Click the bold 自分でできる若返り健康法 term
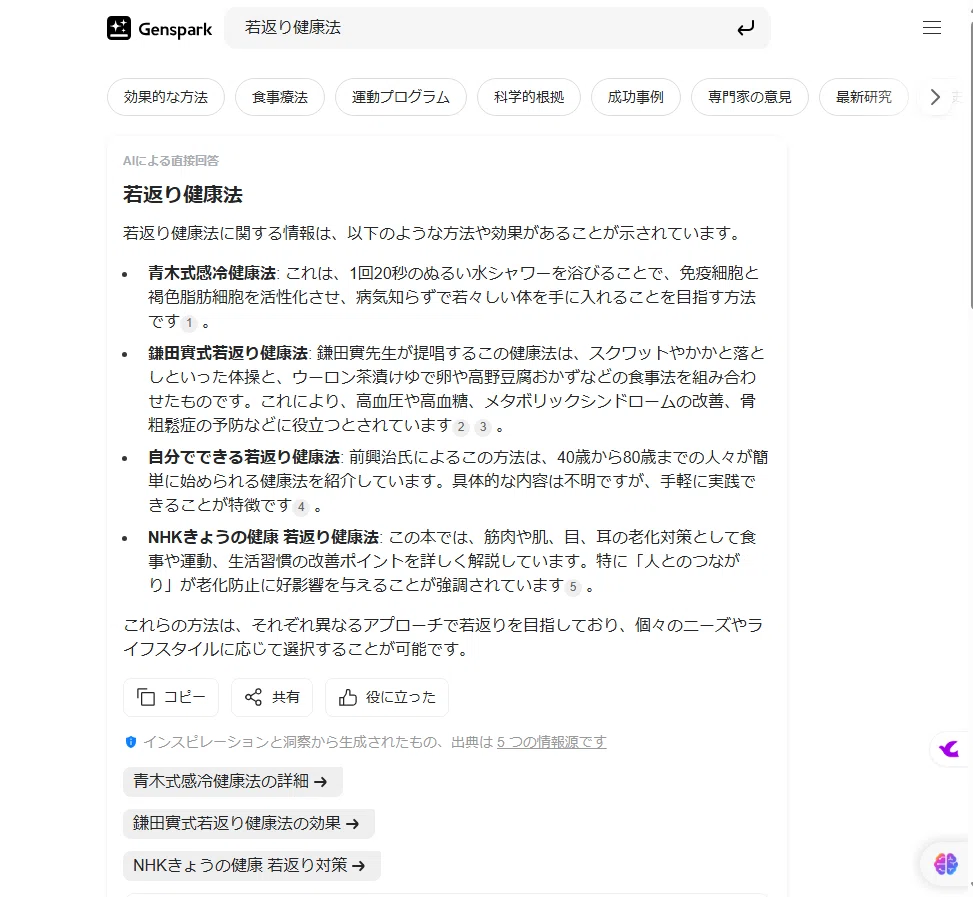Screen dimensions: 973x897 coord(243,457)
